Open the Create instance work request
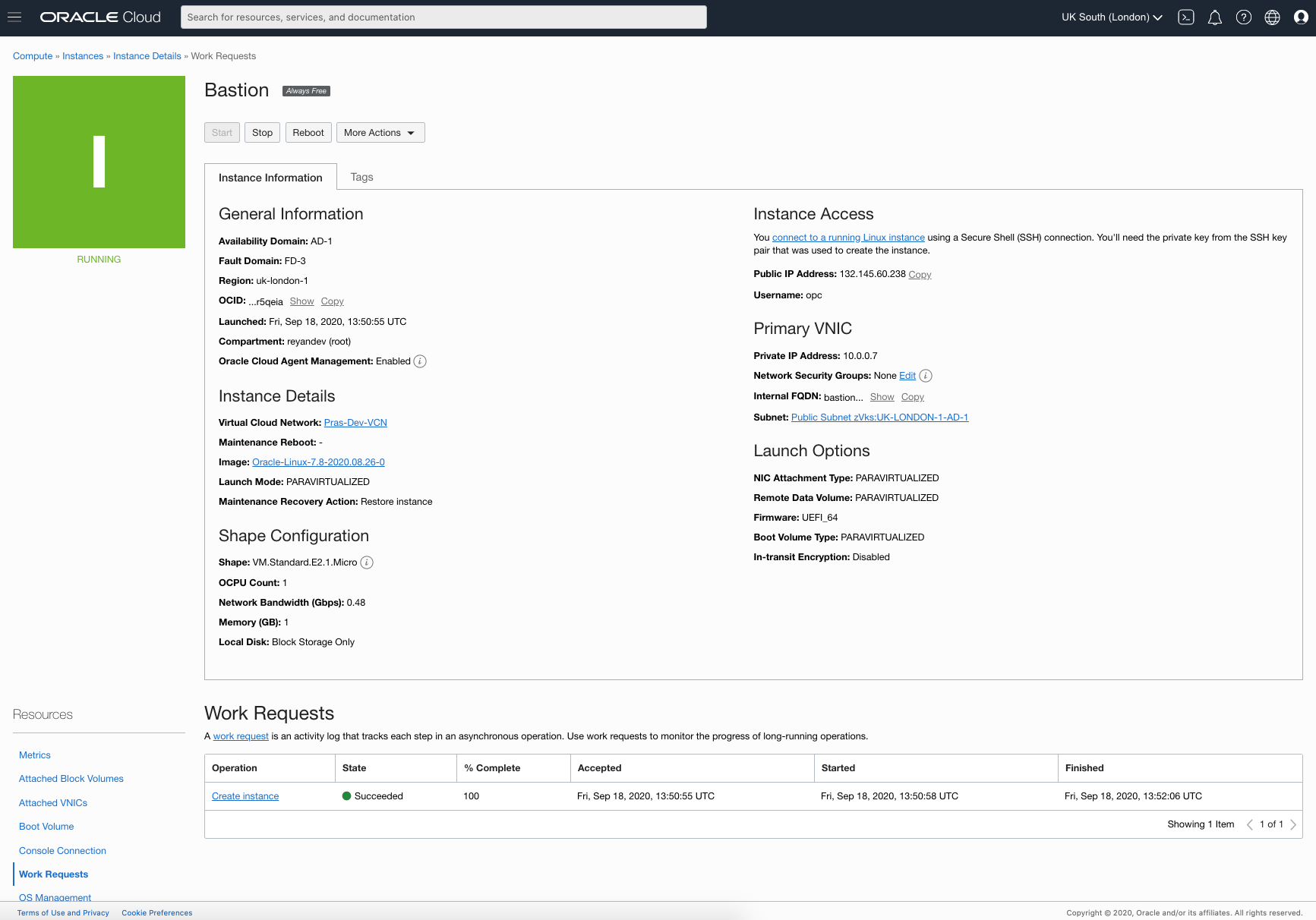Image resolution: width=1316 pixels, height=920 pixels. click(245, 796)
